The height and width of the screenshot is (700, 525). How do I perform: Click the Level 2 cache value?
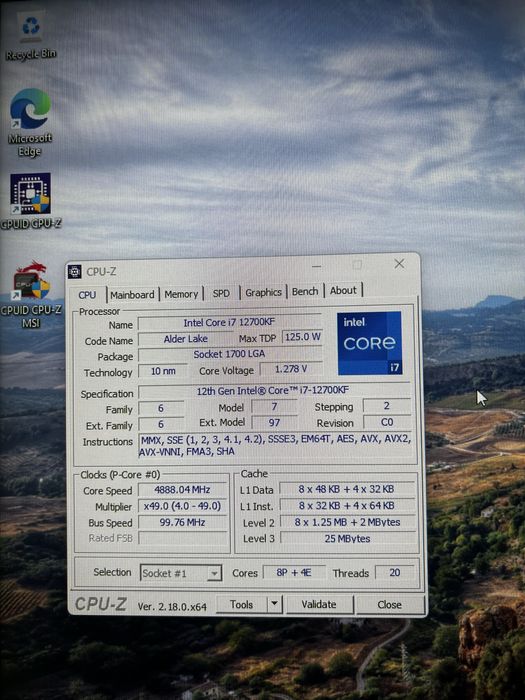coord(347,522)
